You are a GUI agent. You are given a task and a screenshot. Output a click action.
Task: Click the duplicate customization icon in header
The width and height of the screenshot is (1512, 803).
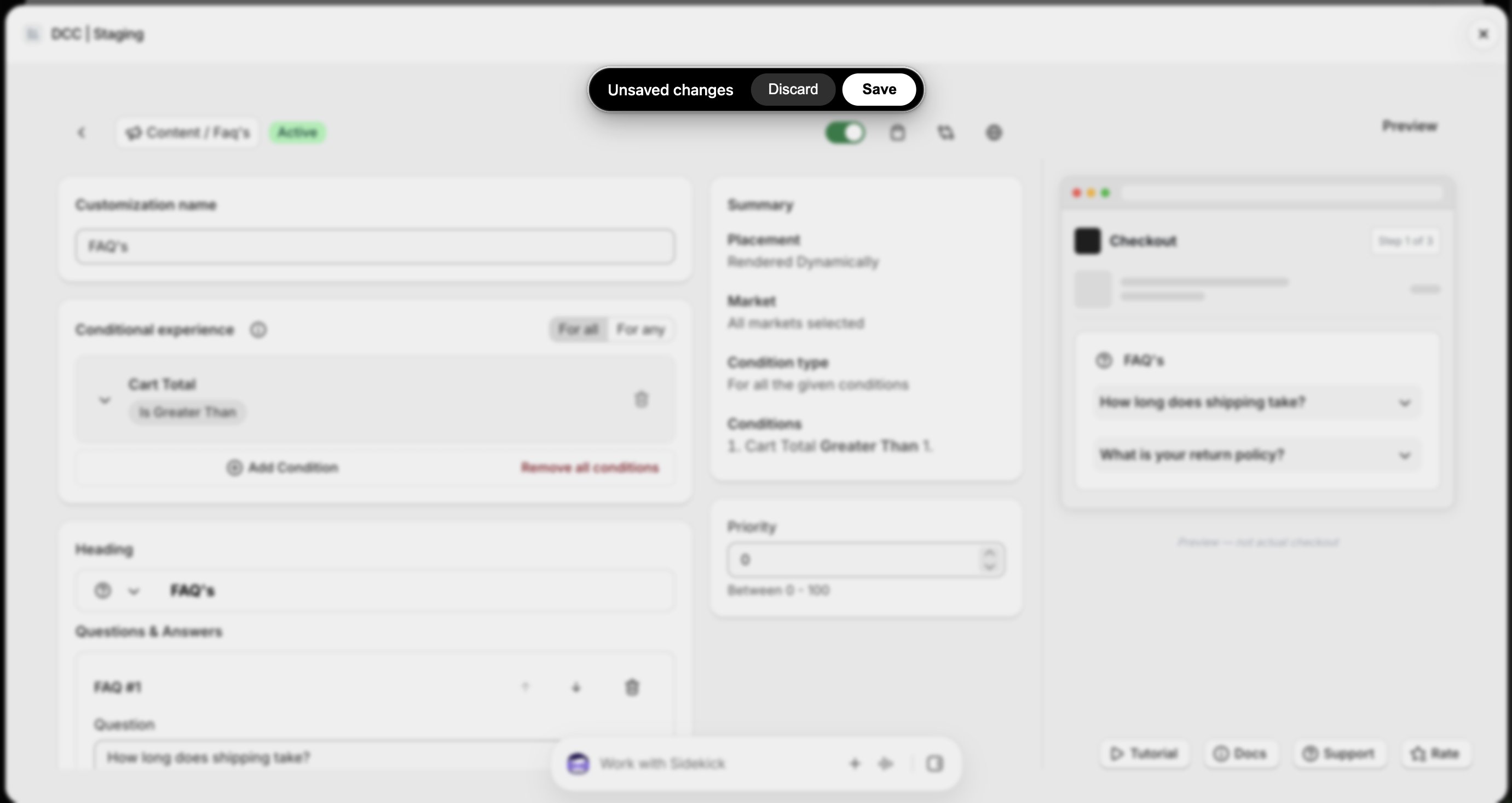[945, 133]
